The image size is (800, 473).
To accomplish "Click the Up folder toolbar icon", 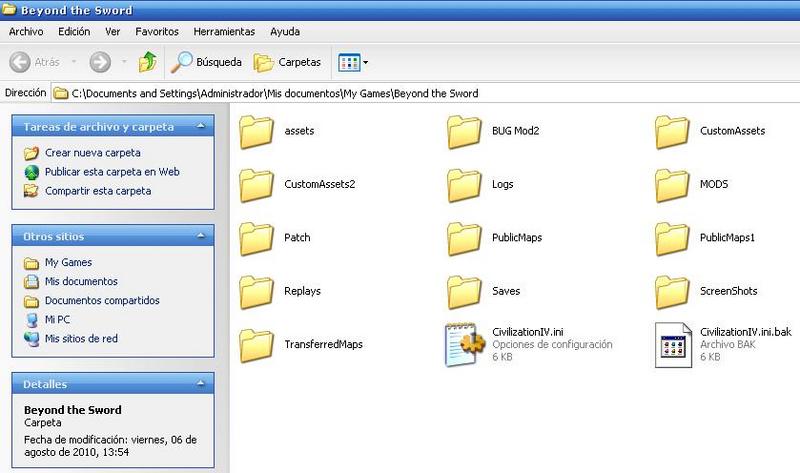I will (x=147, y=62).
